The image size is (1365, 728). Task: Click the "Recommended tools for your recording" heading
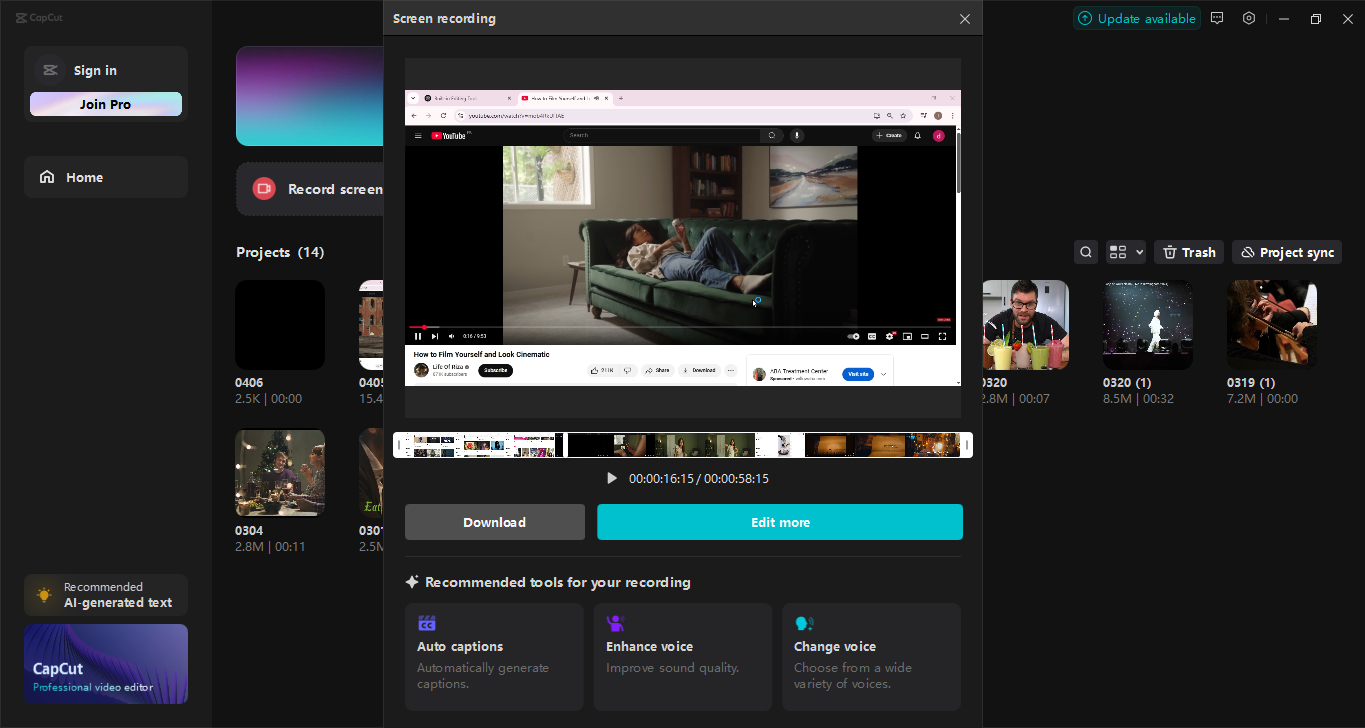click(558, 582)
